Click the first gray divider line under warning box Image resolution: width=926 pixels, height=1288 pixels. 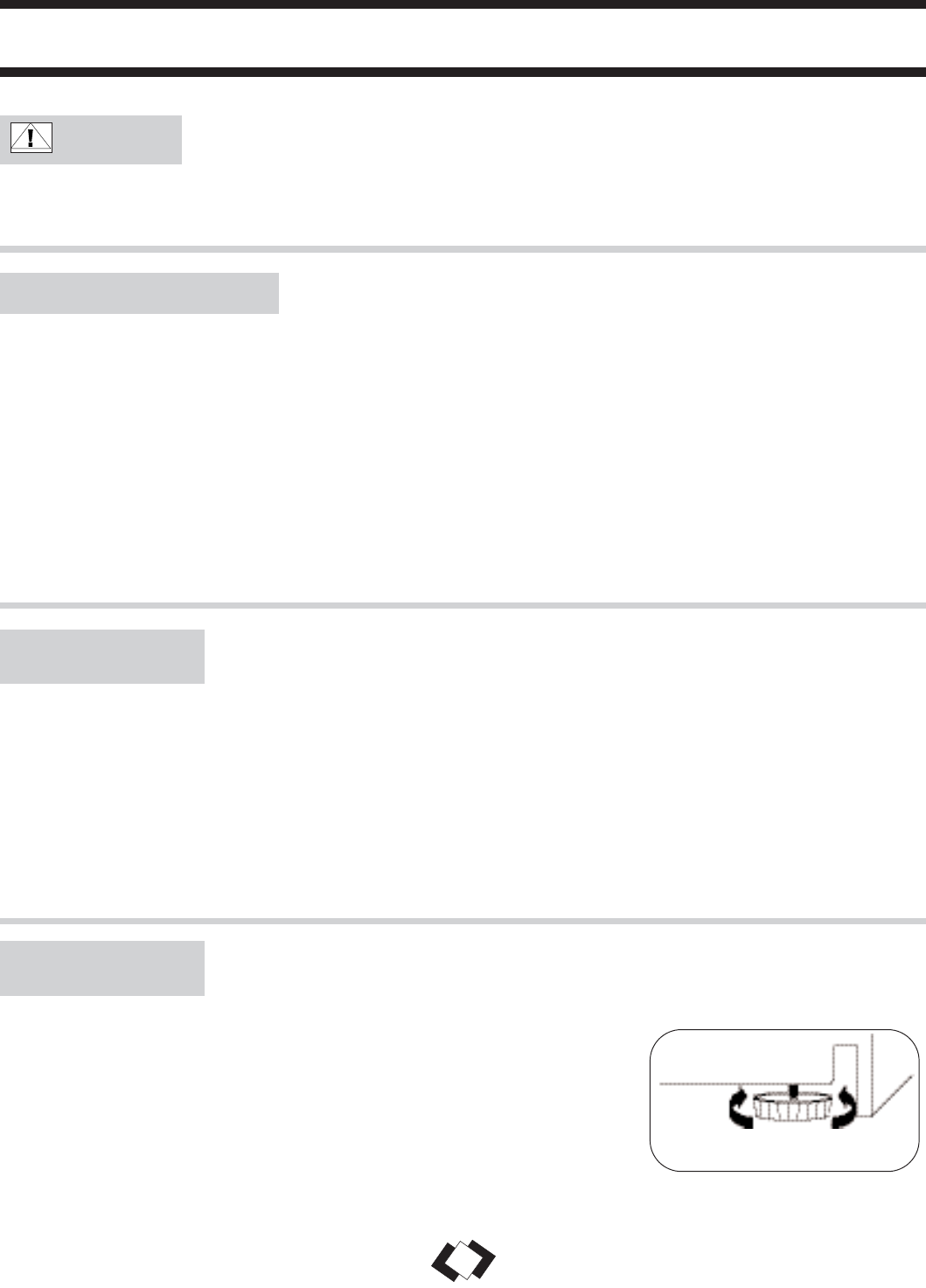click(463, 249)
